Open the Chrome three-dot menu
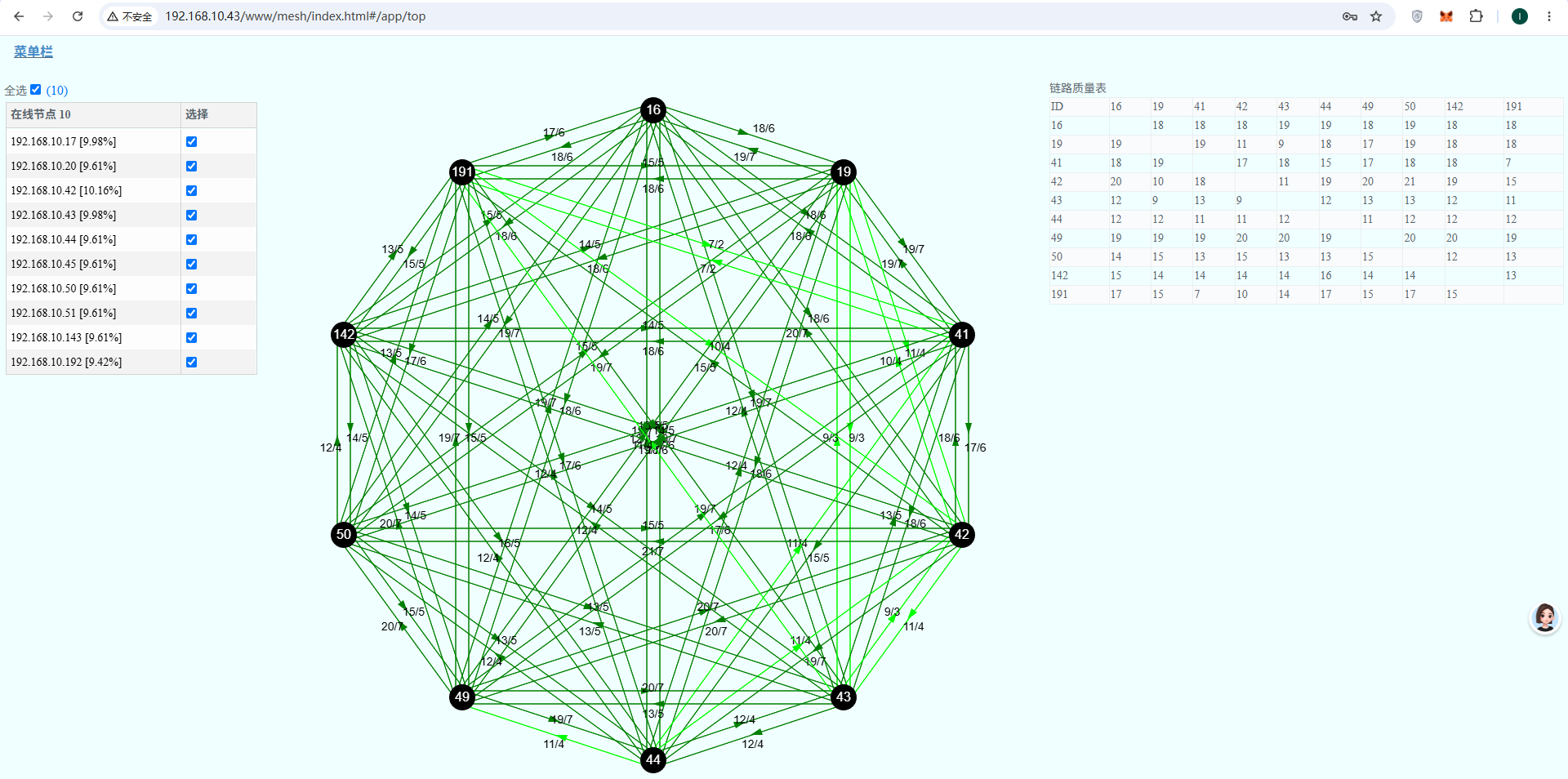Viewport: 1568px width, 779px height. click(x=1548, y=16)
